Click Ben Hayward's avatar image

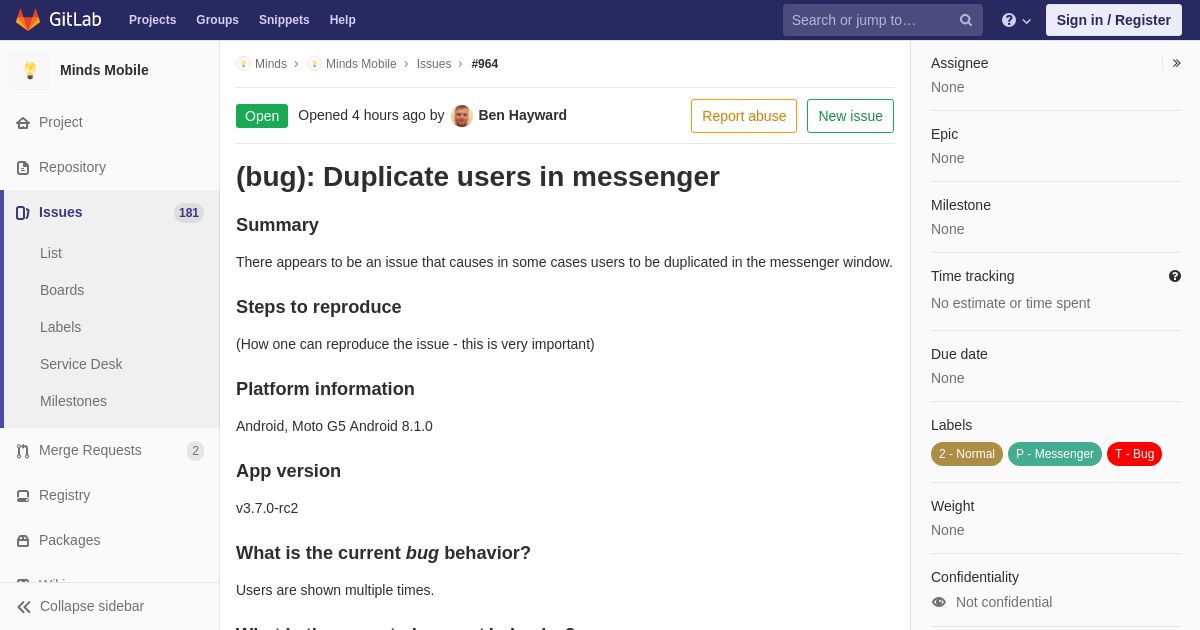coord(462,116)
